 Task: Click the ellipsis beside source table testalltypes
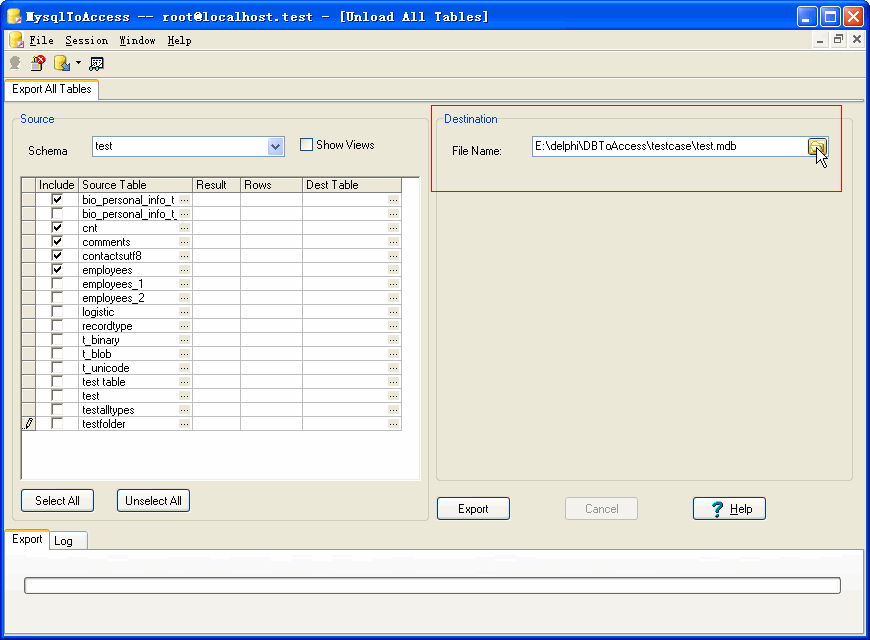(184, 410)
